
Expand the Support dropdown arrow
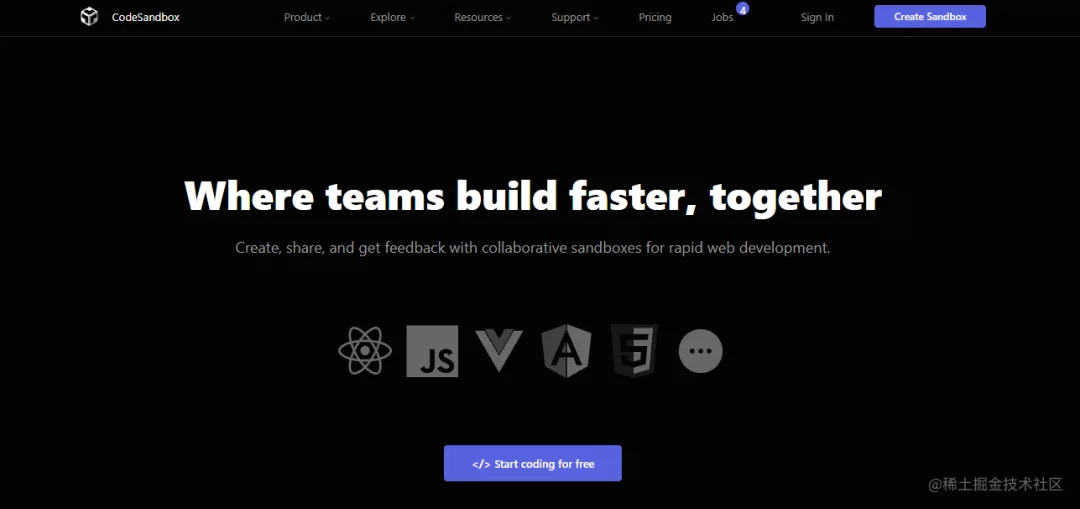point(596,19)
